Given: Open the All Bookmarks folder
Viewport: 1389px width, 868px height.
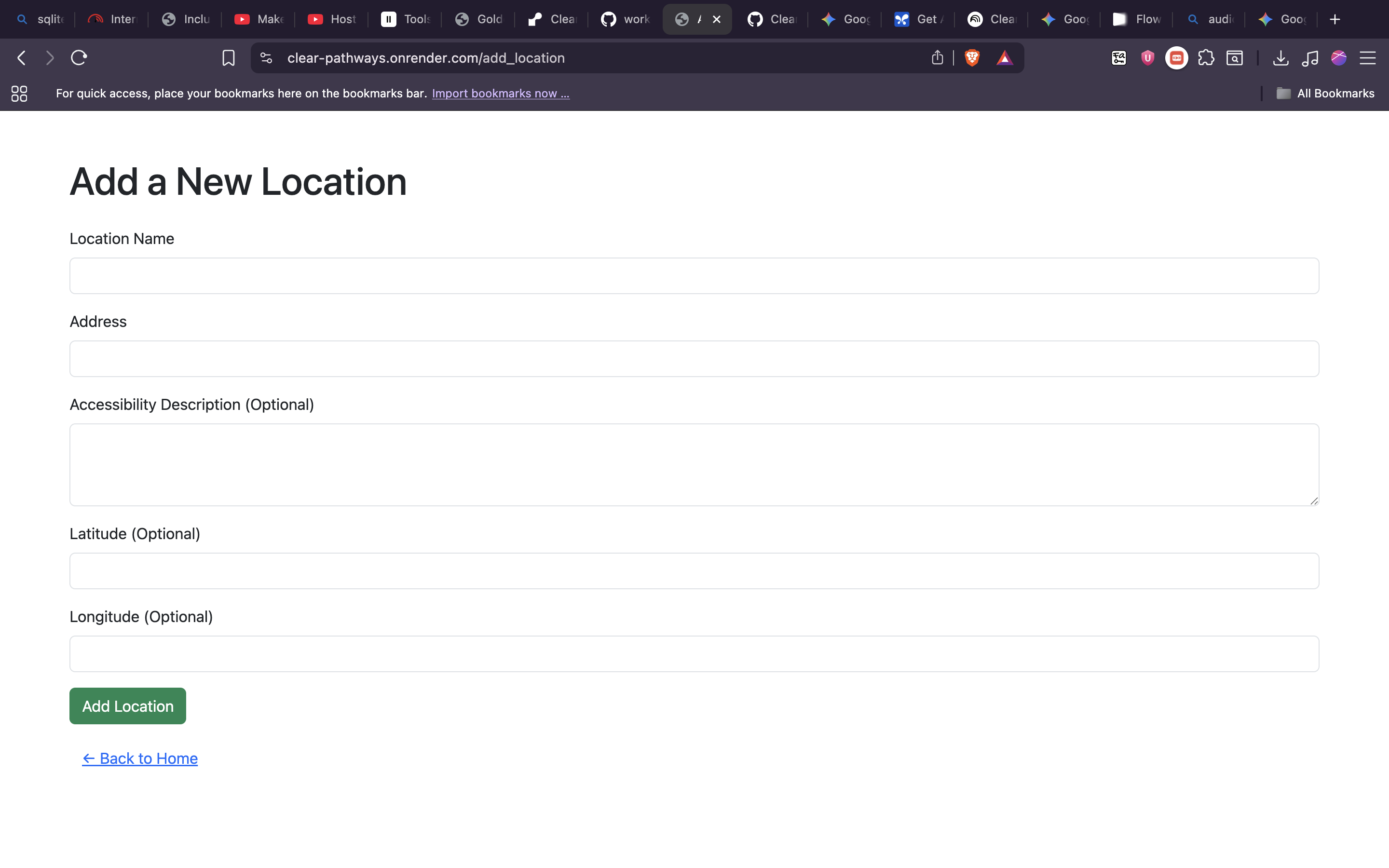Looking at the screenshot, I should pos(1325,94).
